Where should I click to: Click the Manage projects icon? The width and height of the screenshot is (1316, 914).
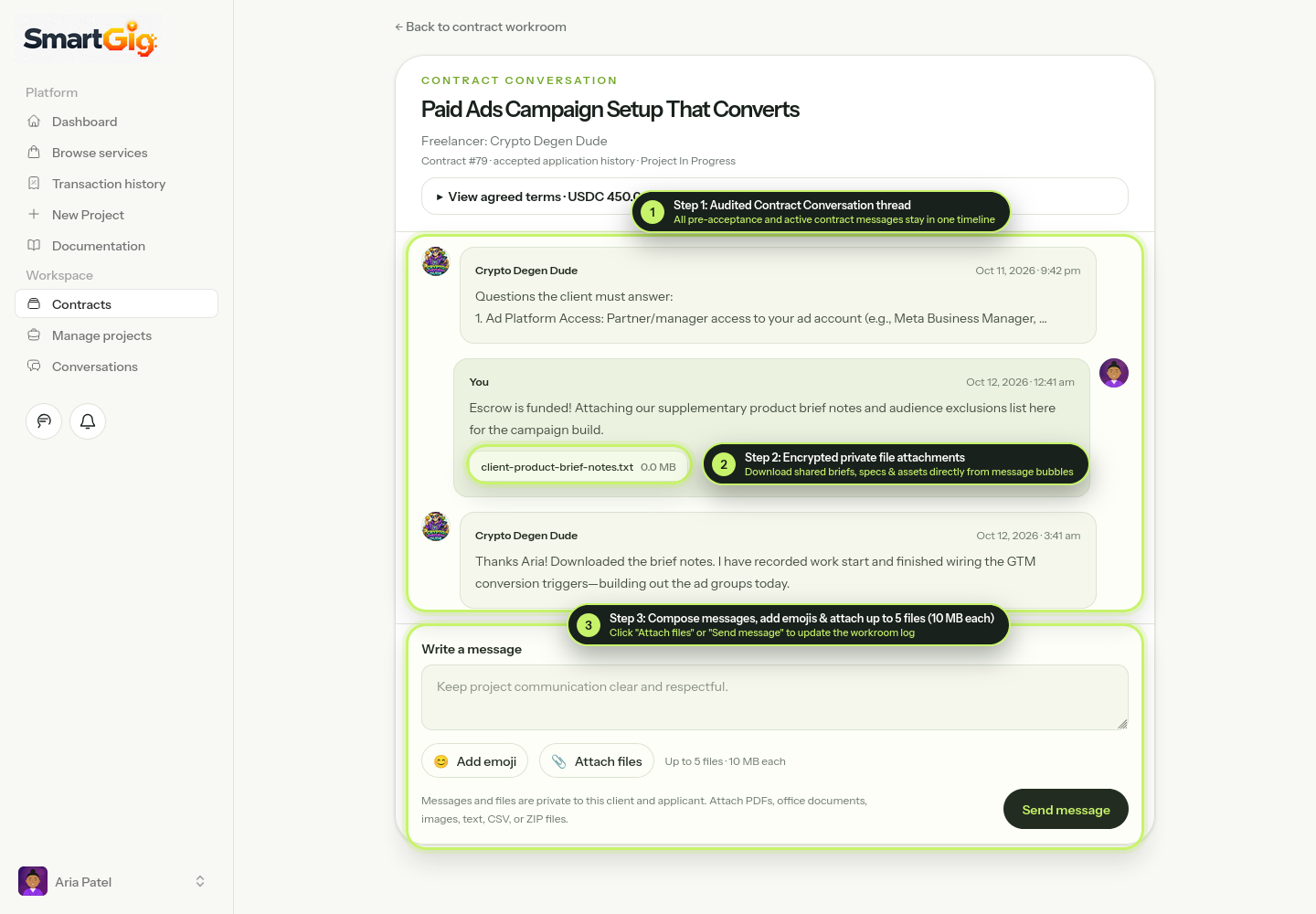[x=34, y=335]
